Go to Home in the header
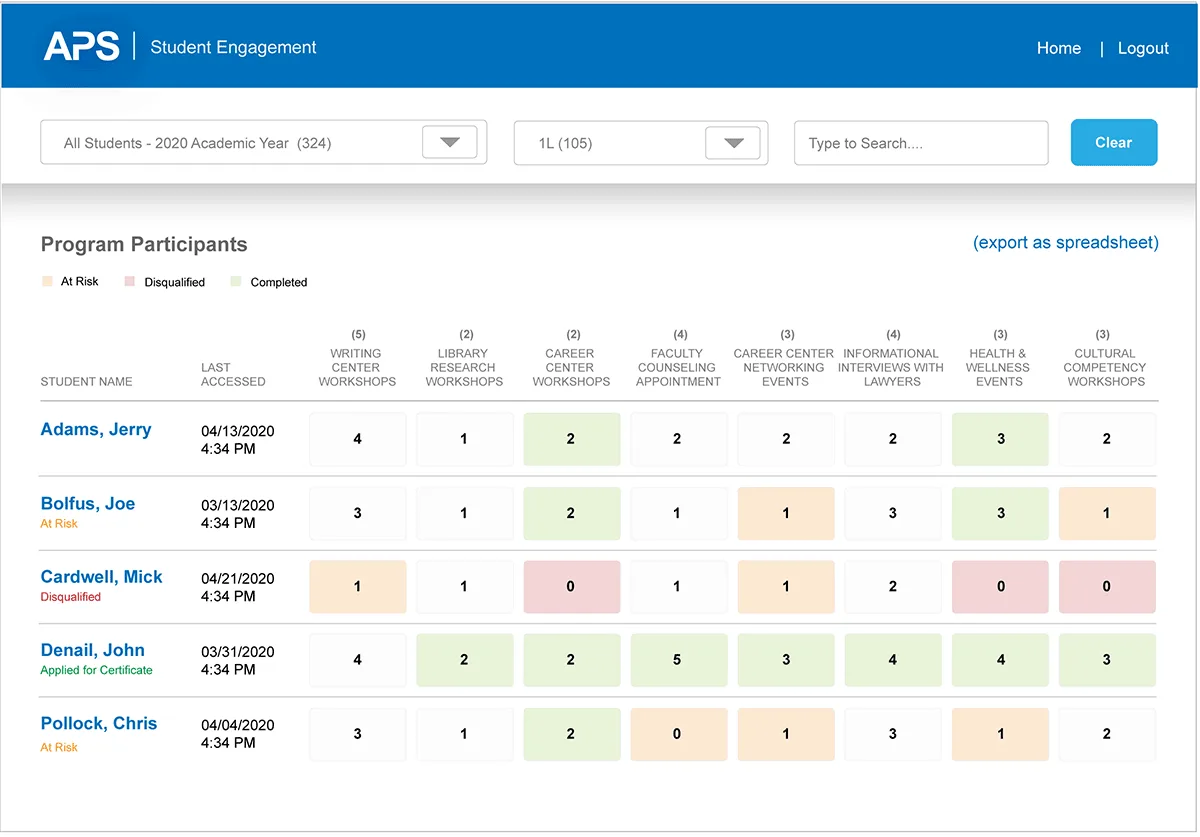The width and height of the screenshot is (1200, 837). pos(1058,48)
